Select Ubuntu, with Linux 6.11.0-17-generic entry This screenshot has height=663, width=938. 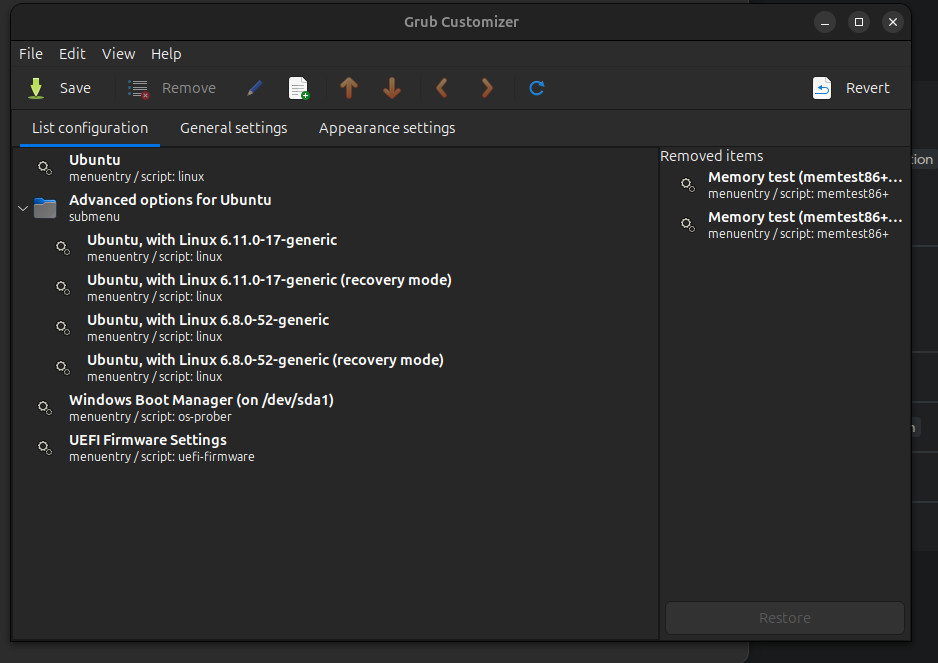335,248
